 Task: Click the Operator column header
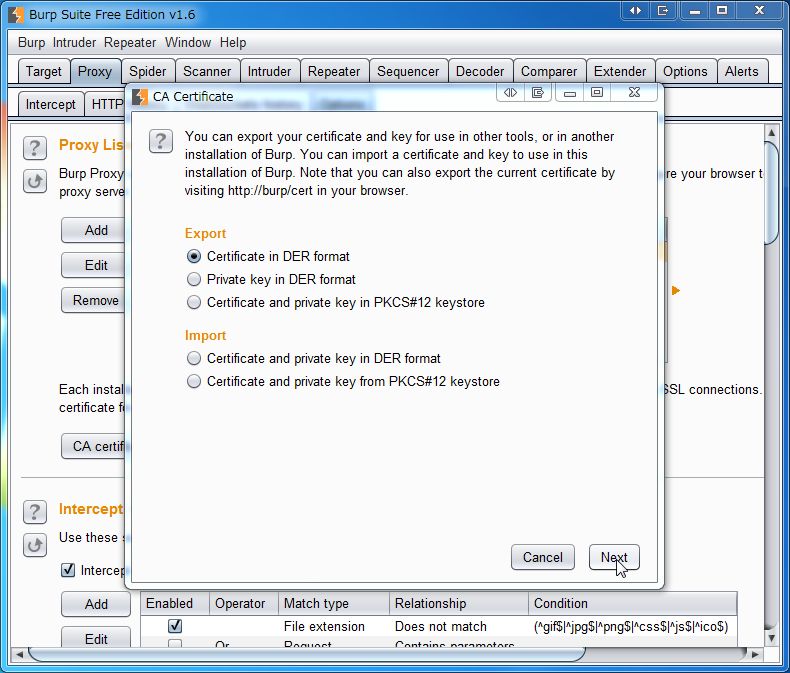(244, 603)
